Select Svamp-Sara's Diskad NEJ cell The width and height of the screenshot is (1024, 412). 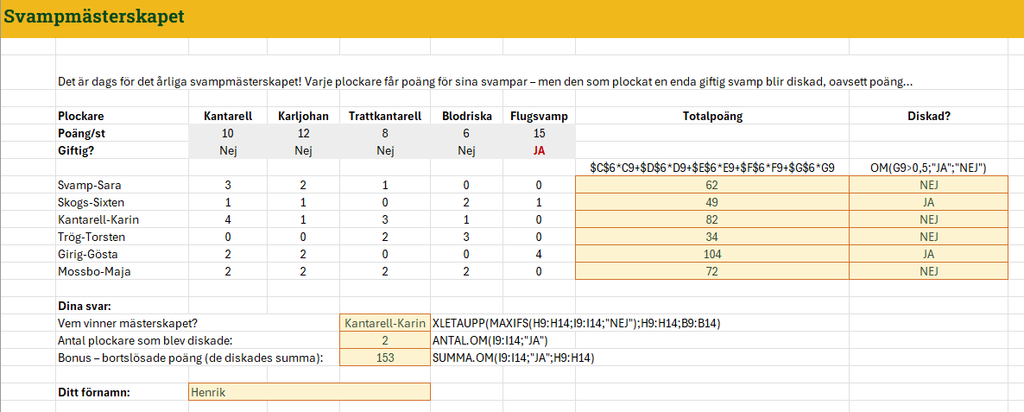pos(929,185)
